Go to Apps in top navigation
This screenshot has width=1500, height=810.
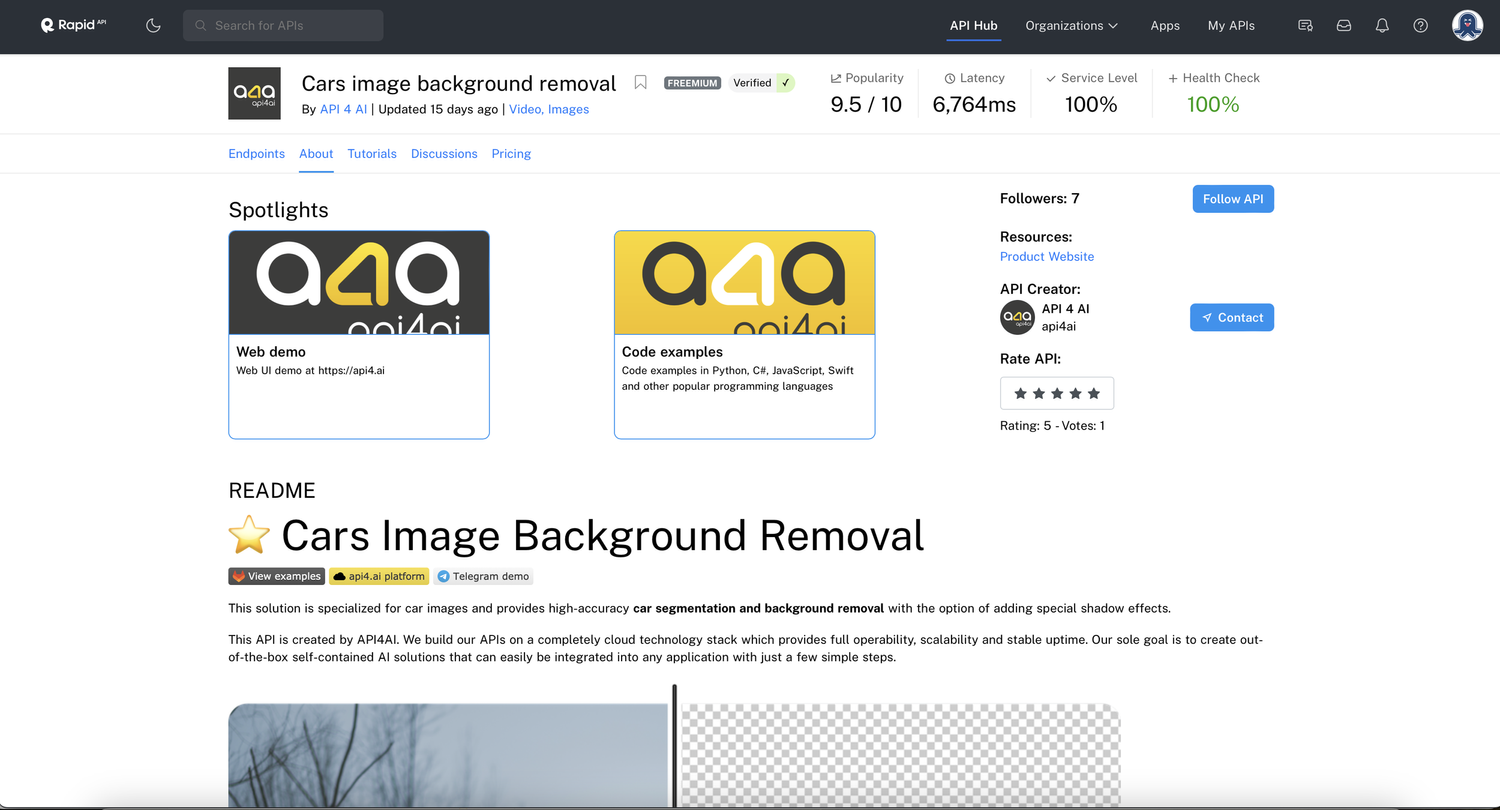click(1165, 25)
